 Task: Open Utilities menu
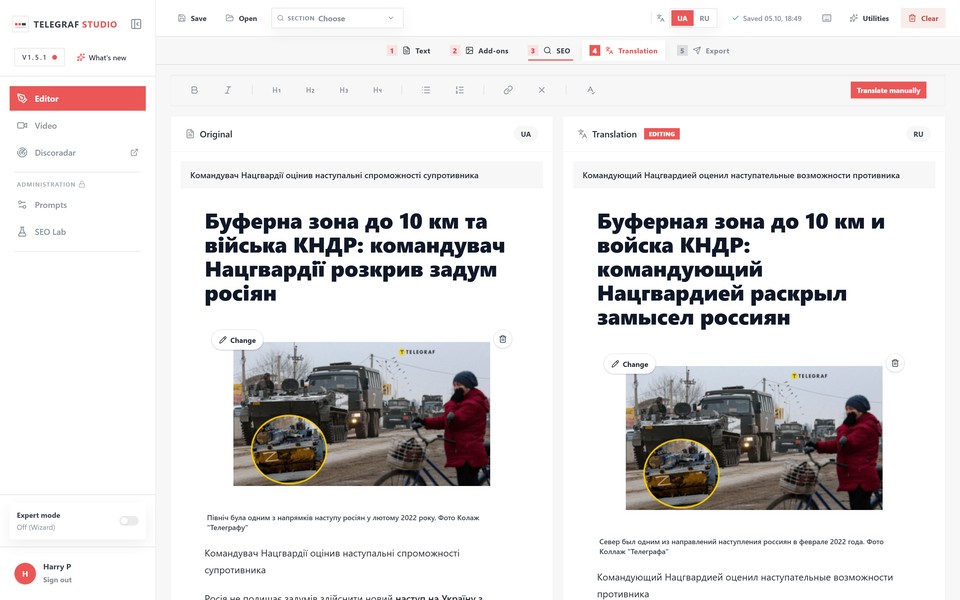pos(869,18)
